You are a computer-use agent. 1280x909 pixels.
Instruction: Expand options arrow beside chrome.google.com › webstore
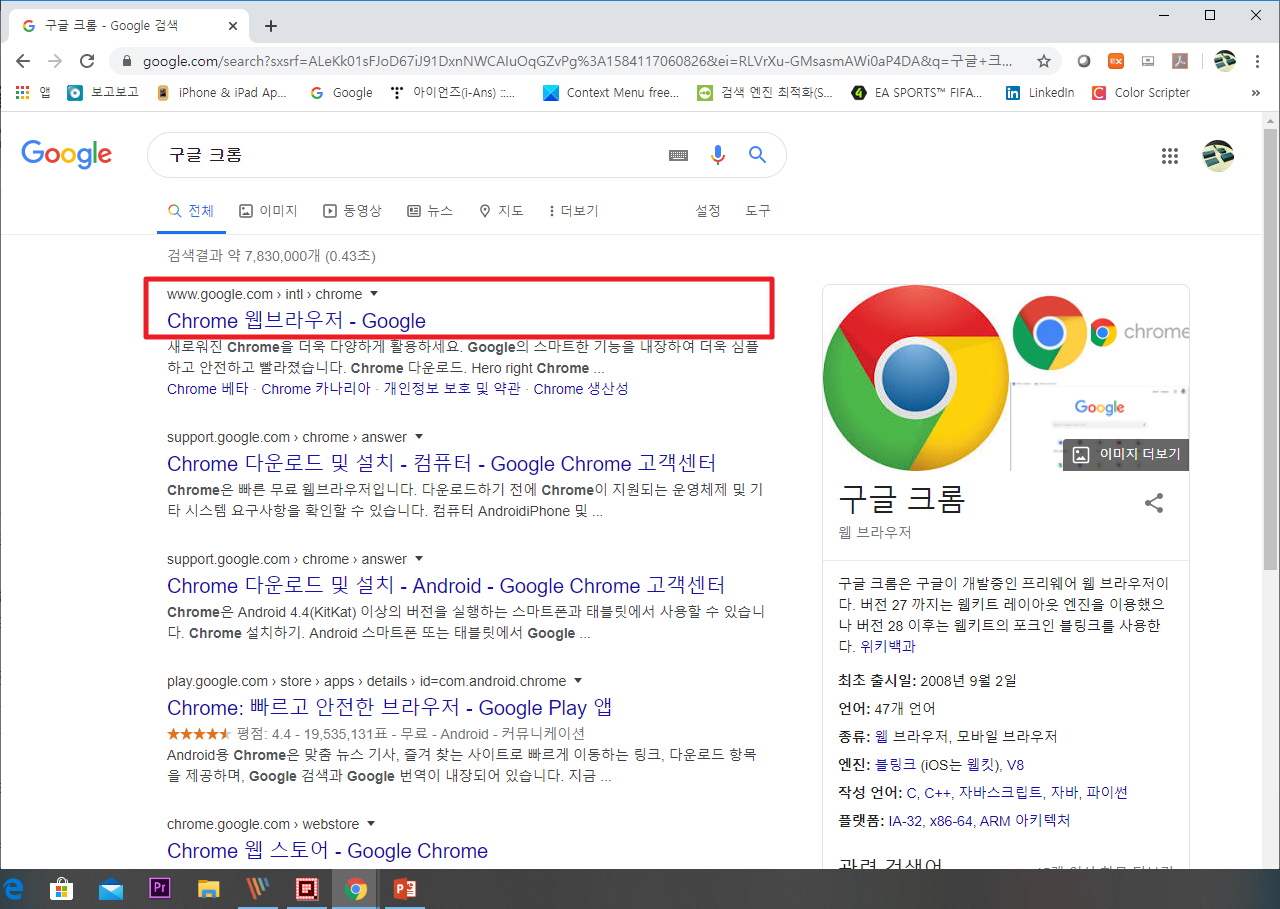[370, 824]
